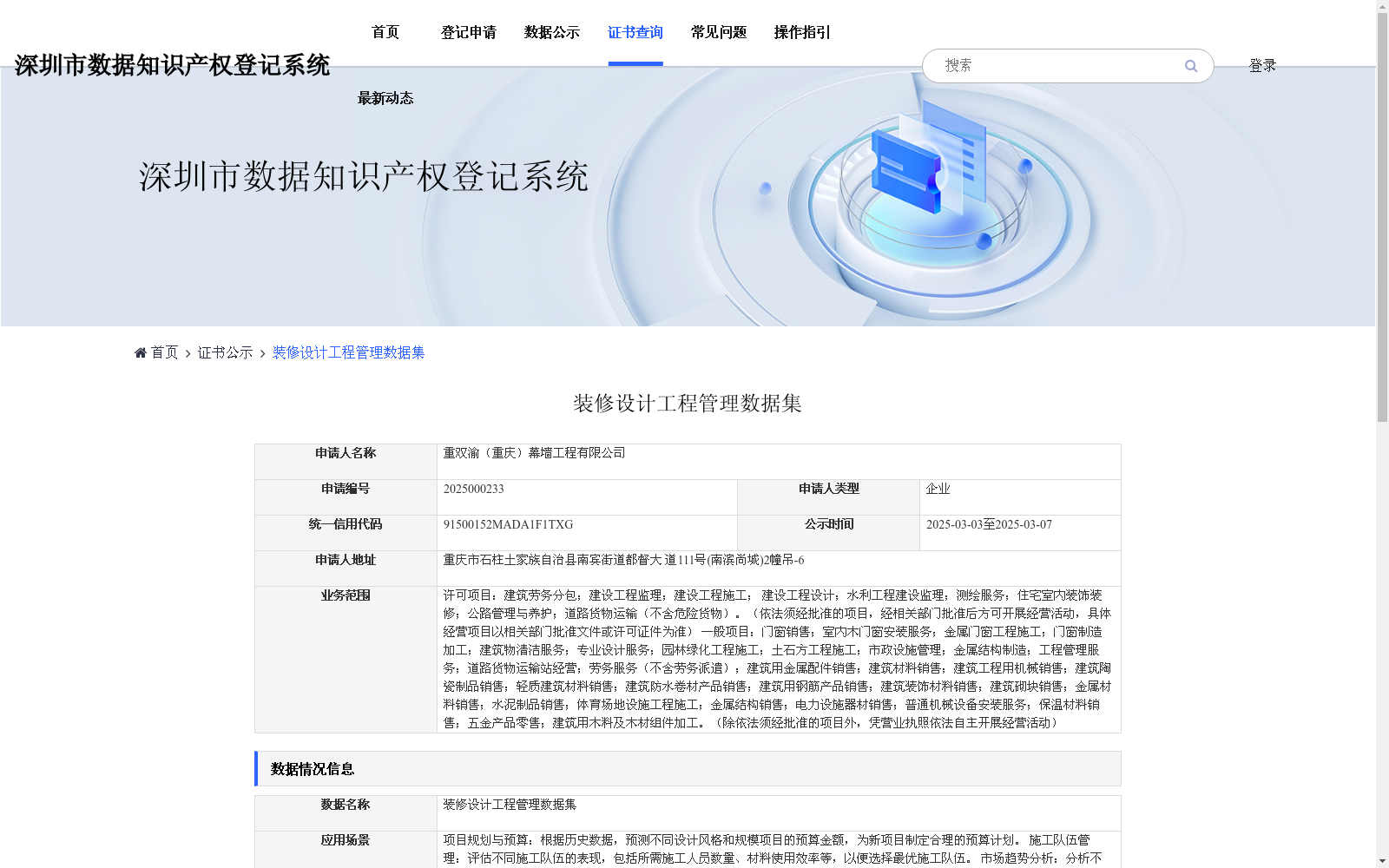The height and width of the screenshot is (868, 1389).
Task: Click the scrollbar up arrow
Action: tap(1382, 6)
